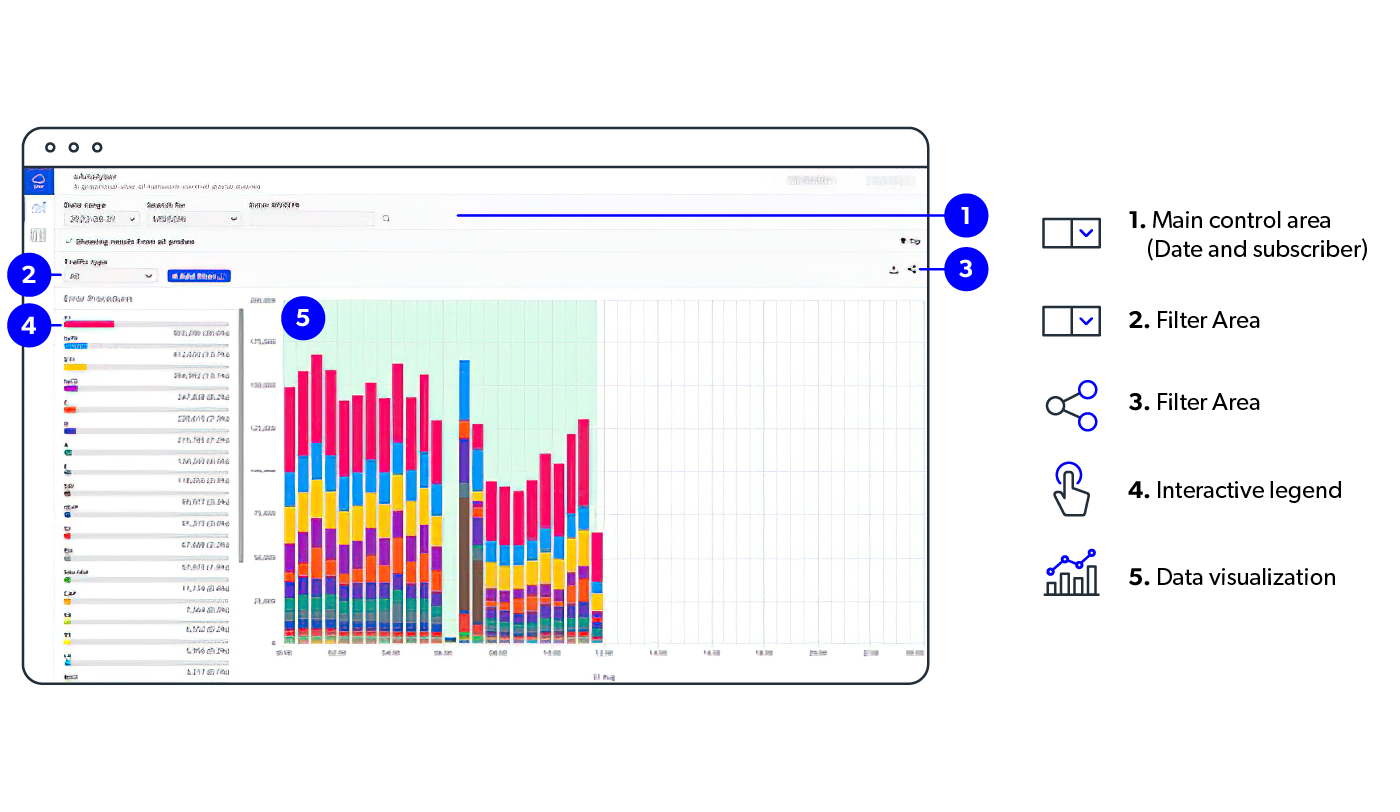Click the first button in the top-right header
Image resolution: width=1400 pixels, height=812 pixels.
click(810, 181)
